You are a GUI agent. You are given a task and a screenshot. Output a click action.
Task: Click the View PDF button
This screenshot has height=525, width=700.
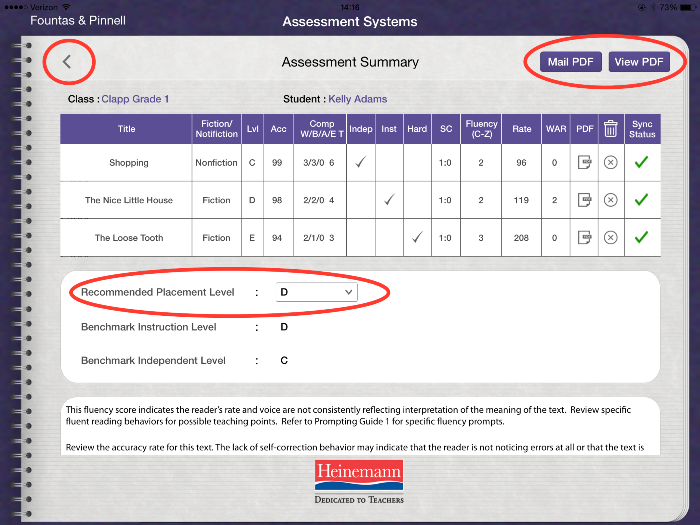(639, 62)
